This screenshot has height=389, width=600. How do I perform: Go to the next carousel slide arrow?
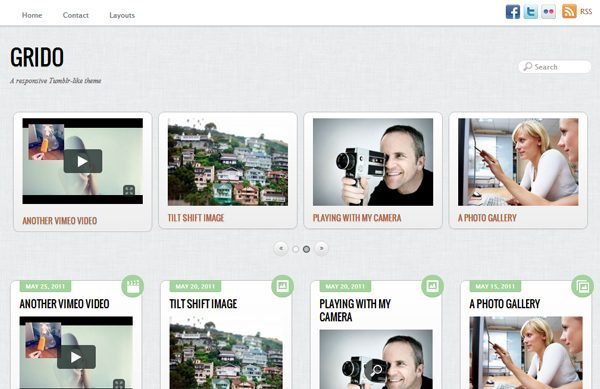click(321, 248)
